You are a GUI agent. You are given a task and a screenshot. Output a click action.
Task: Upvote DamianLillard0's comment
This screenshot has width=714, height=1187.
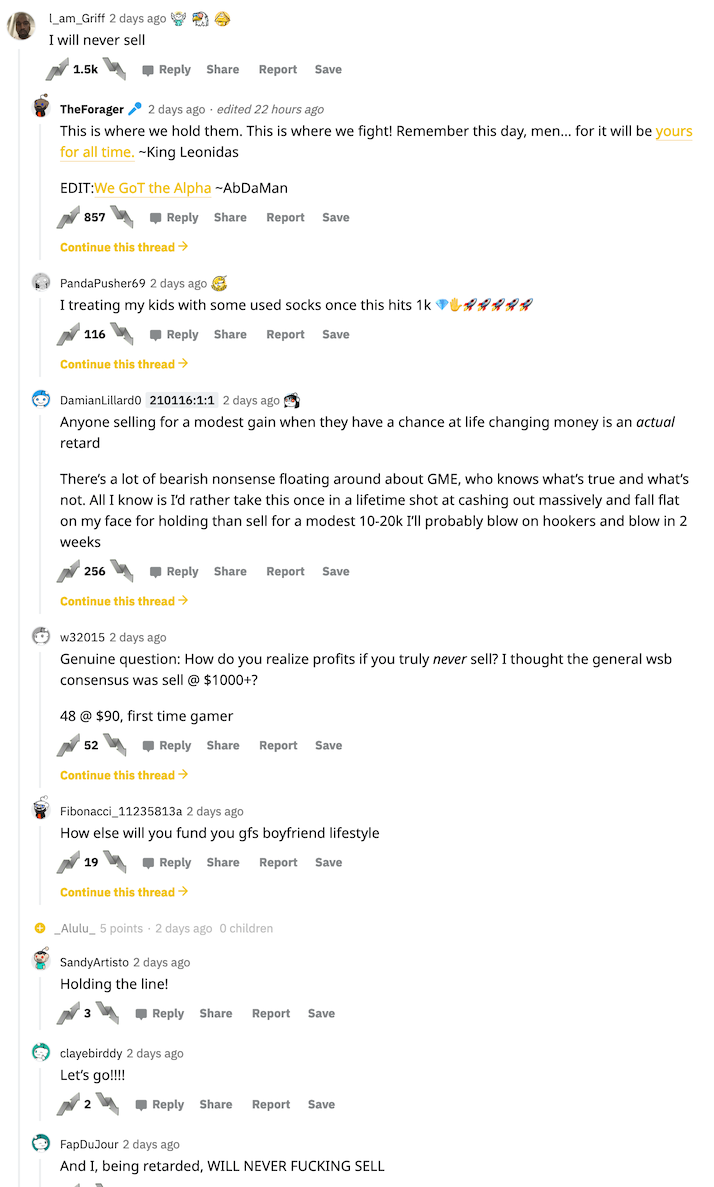click(x=68, y=571)
